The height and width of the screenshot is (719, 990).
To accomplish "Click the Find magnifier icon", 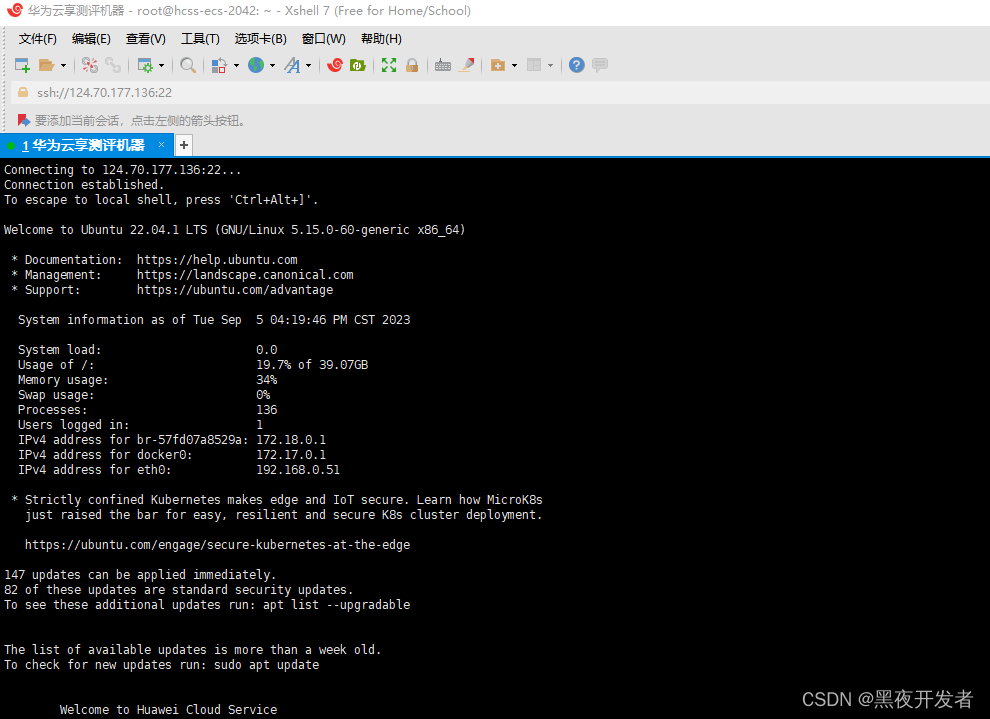I will click(188, 65).
